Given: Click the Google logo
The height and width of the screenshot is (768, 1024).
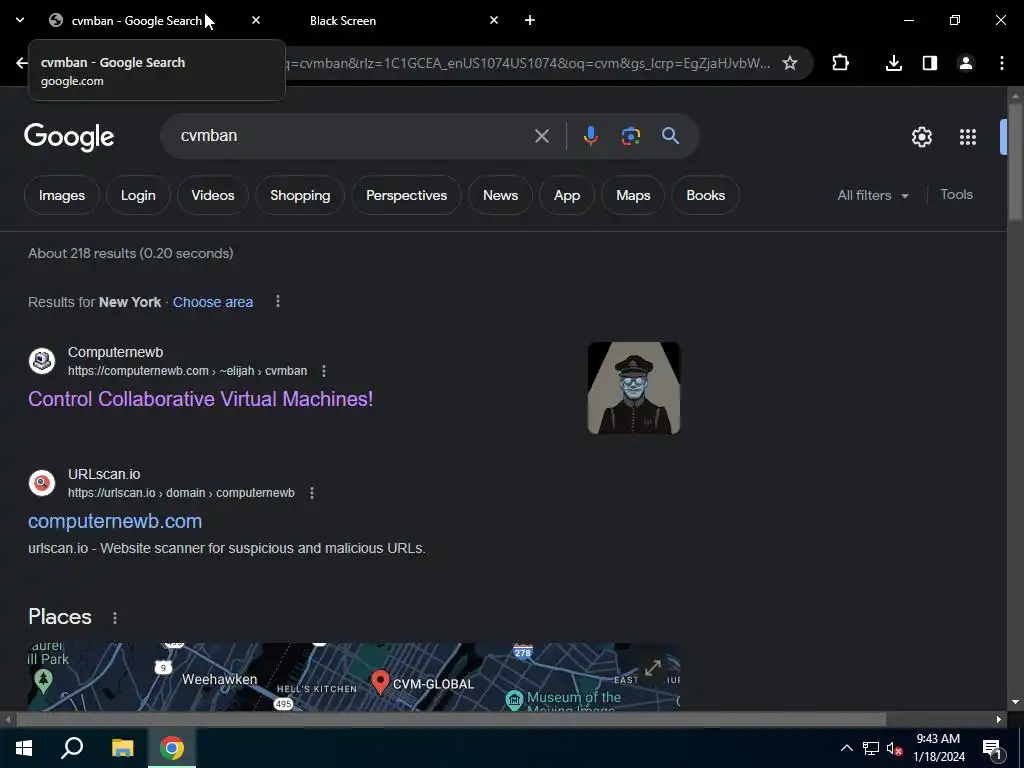Looking at the screenshot, I should tap(69, 137).
